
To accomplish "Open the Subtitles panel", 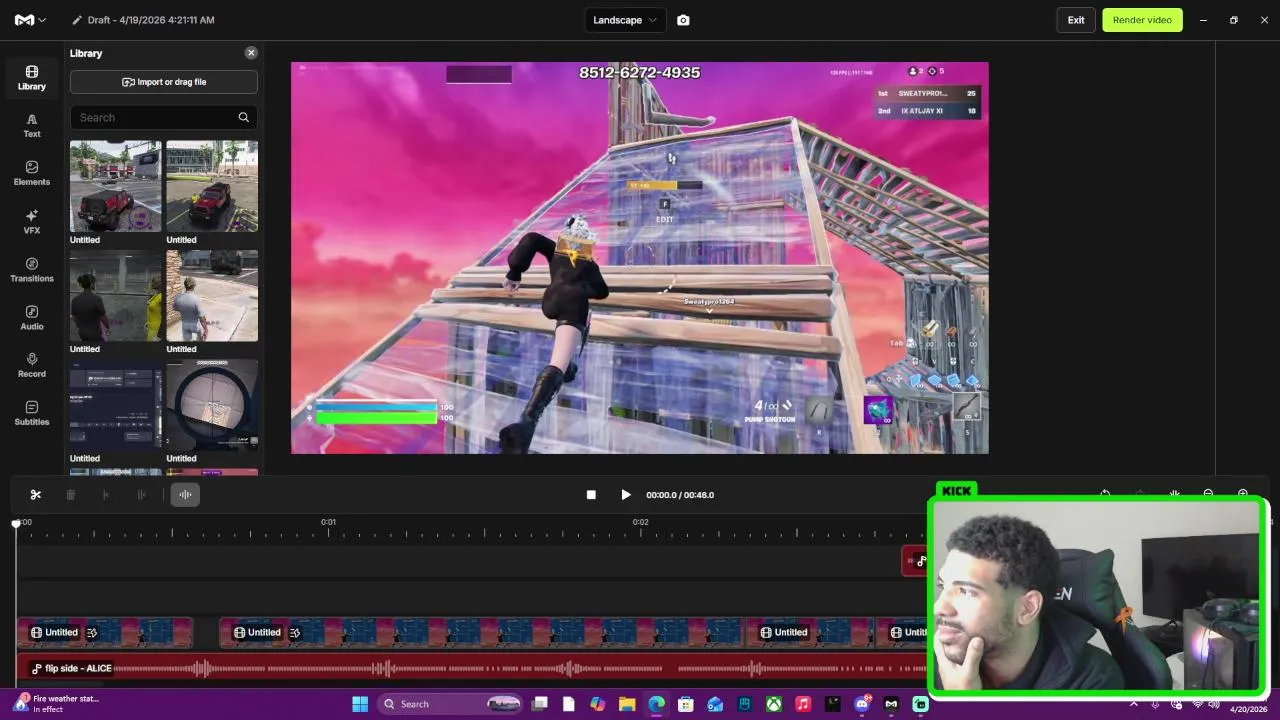I will tap(32, 414).
